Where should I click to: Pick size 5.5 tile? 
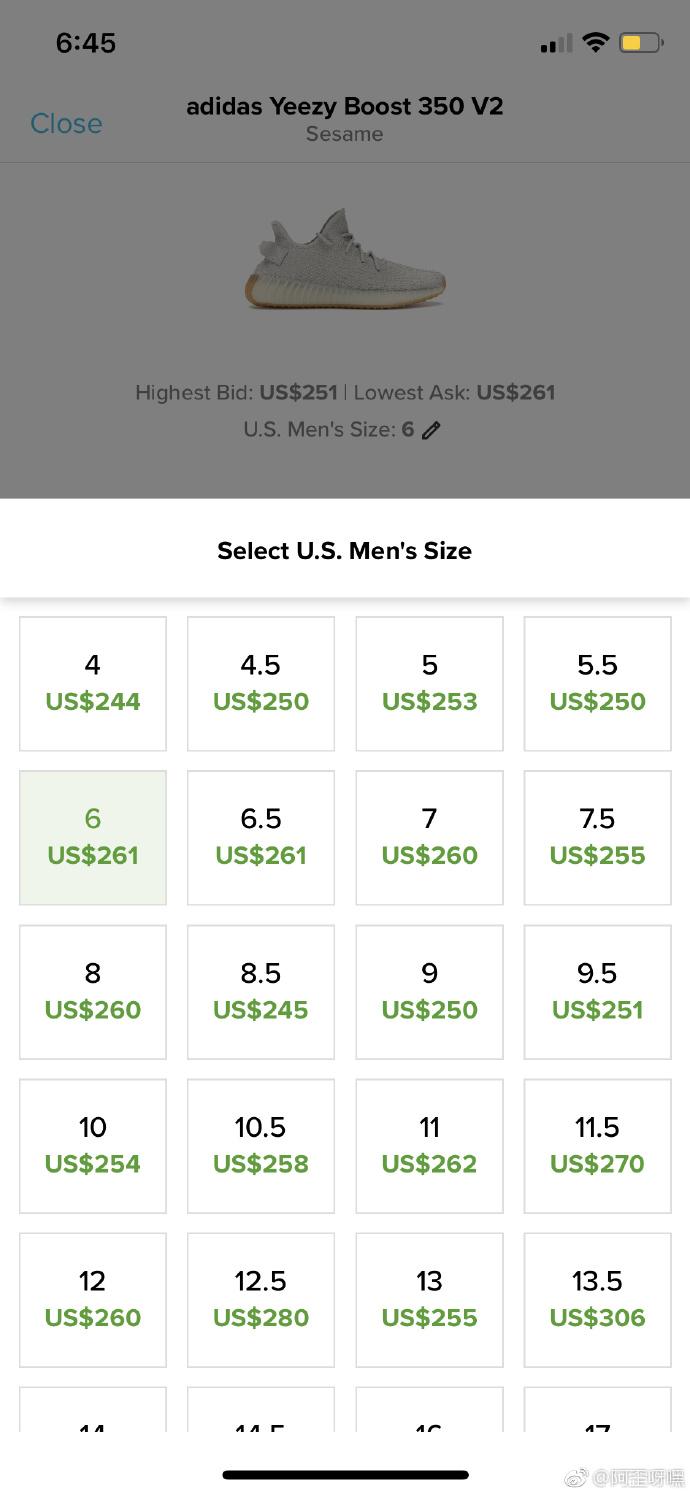pyautogui.click(x=597, y=683)
